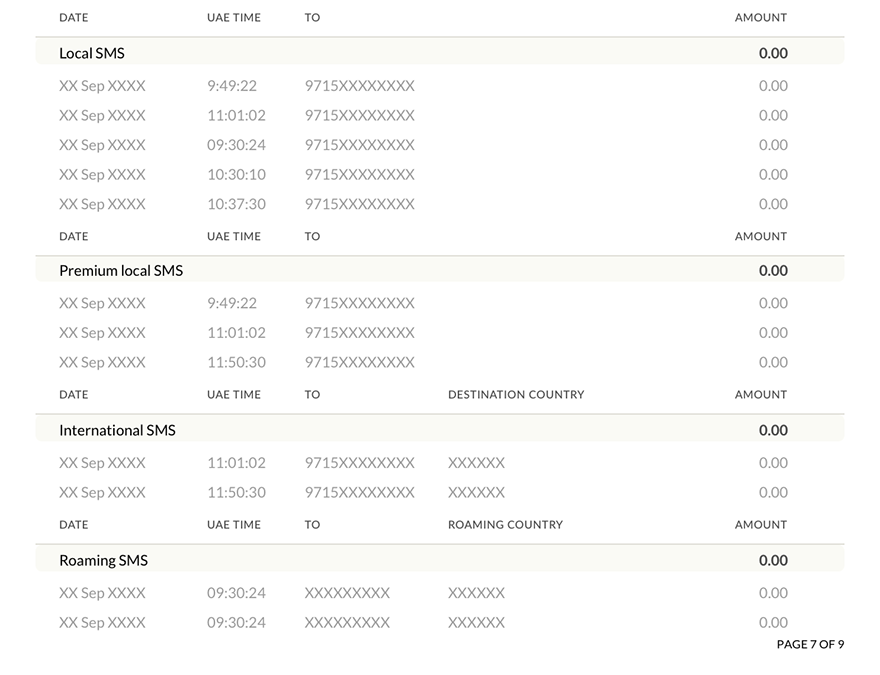
Task: Click the topmost AMOUNT column header
Action: click(x=761, y=17)
